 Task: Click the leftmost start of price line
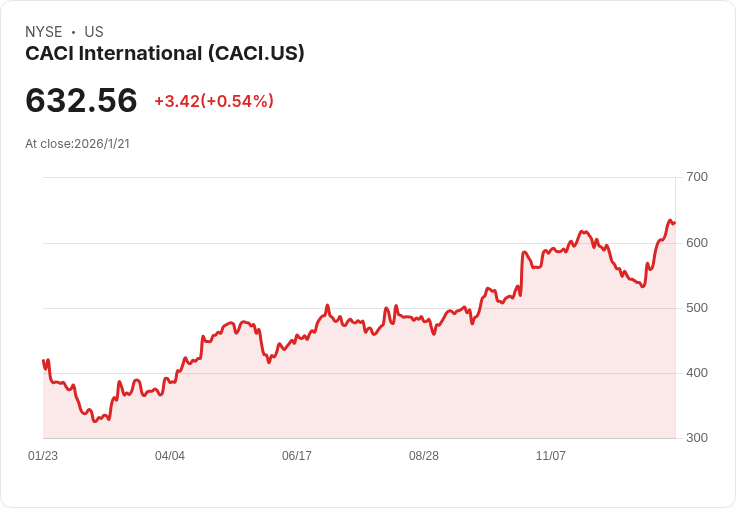(x=43, y=361)
